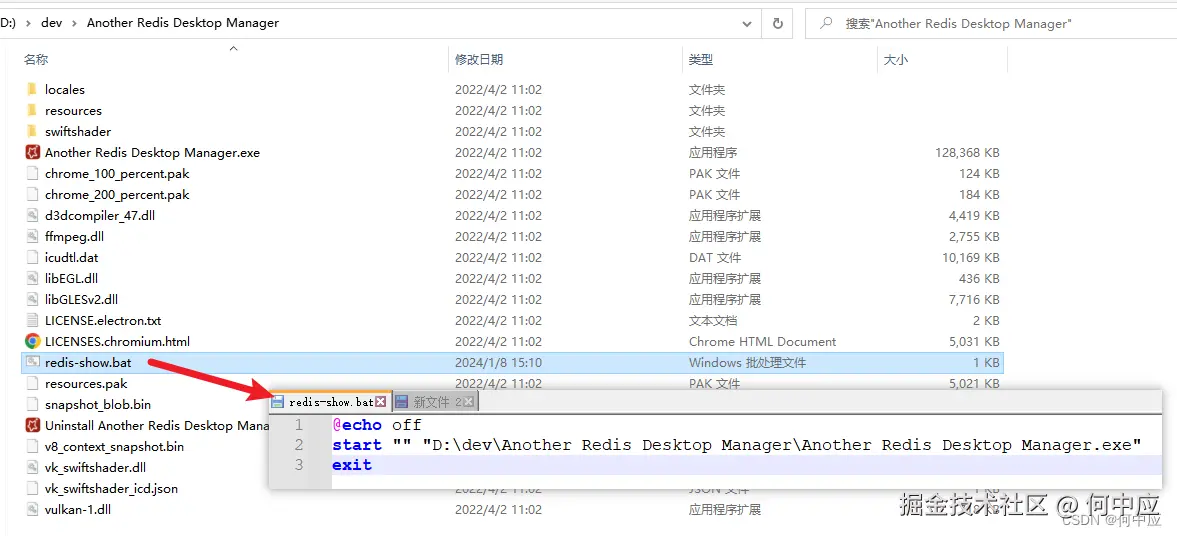Select the file name ffmpeg.dll
The height and width of the screenshot is (536, 1177).
(74, 236)
